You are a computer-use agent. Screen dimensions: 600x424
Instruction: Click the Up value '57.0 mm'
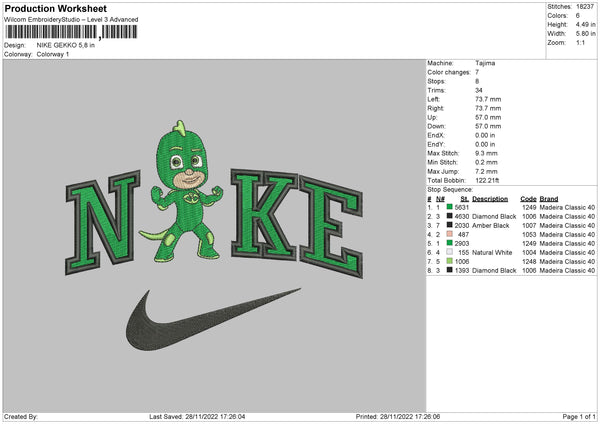point(488,117)
